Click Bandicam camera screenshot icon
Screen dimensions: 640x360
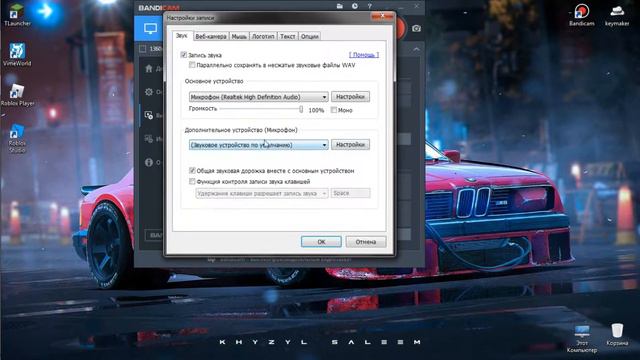tap(416, 29)
